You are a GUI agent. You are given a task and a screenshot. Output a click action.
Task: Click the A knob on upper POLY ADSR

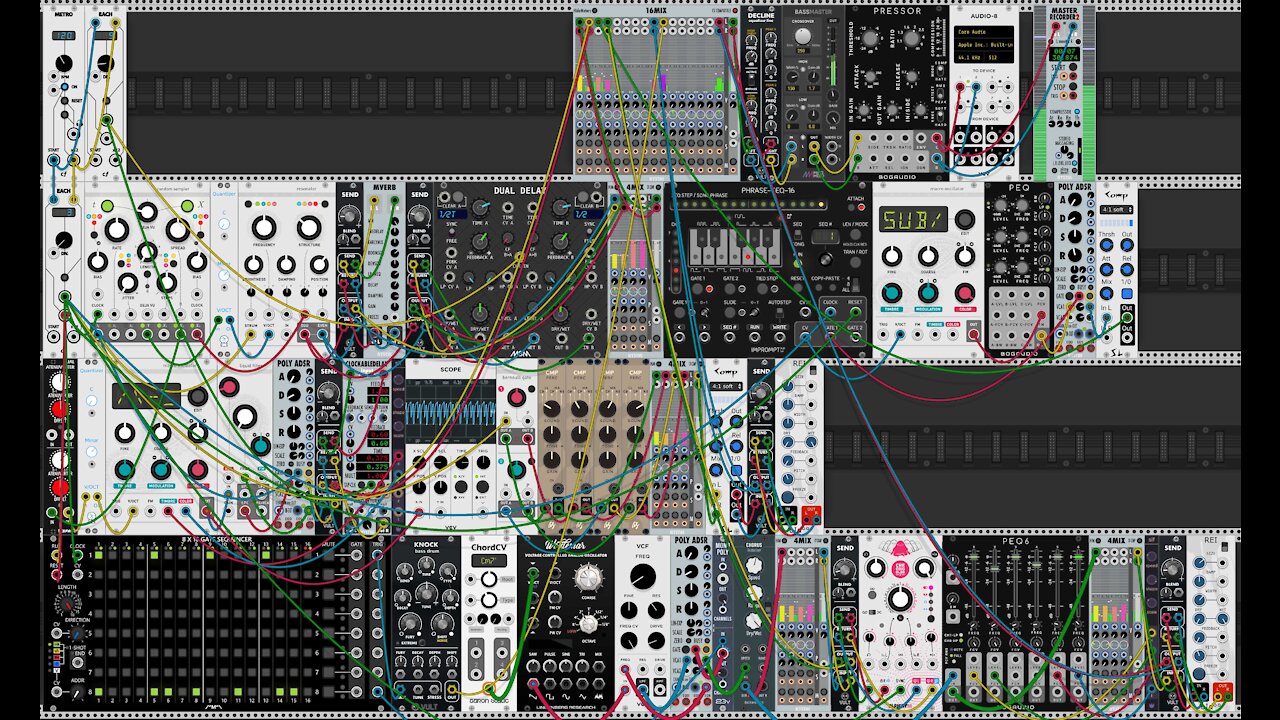coord(1075,199)
